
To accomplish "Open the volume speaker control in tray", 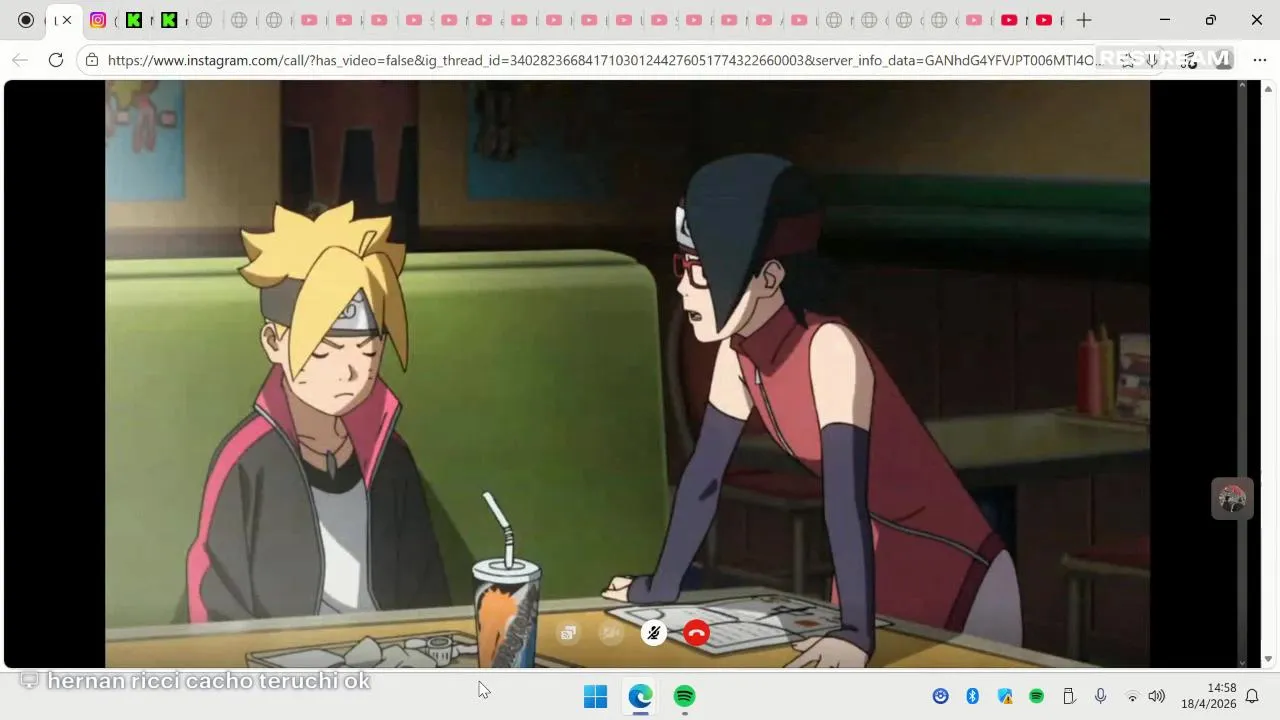I will [x=1157, y=696].
